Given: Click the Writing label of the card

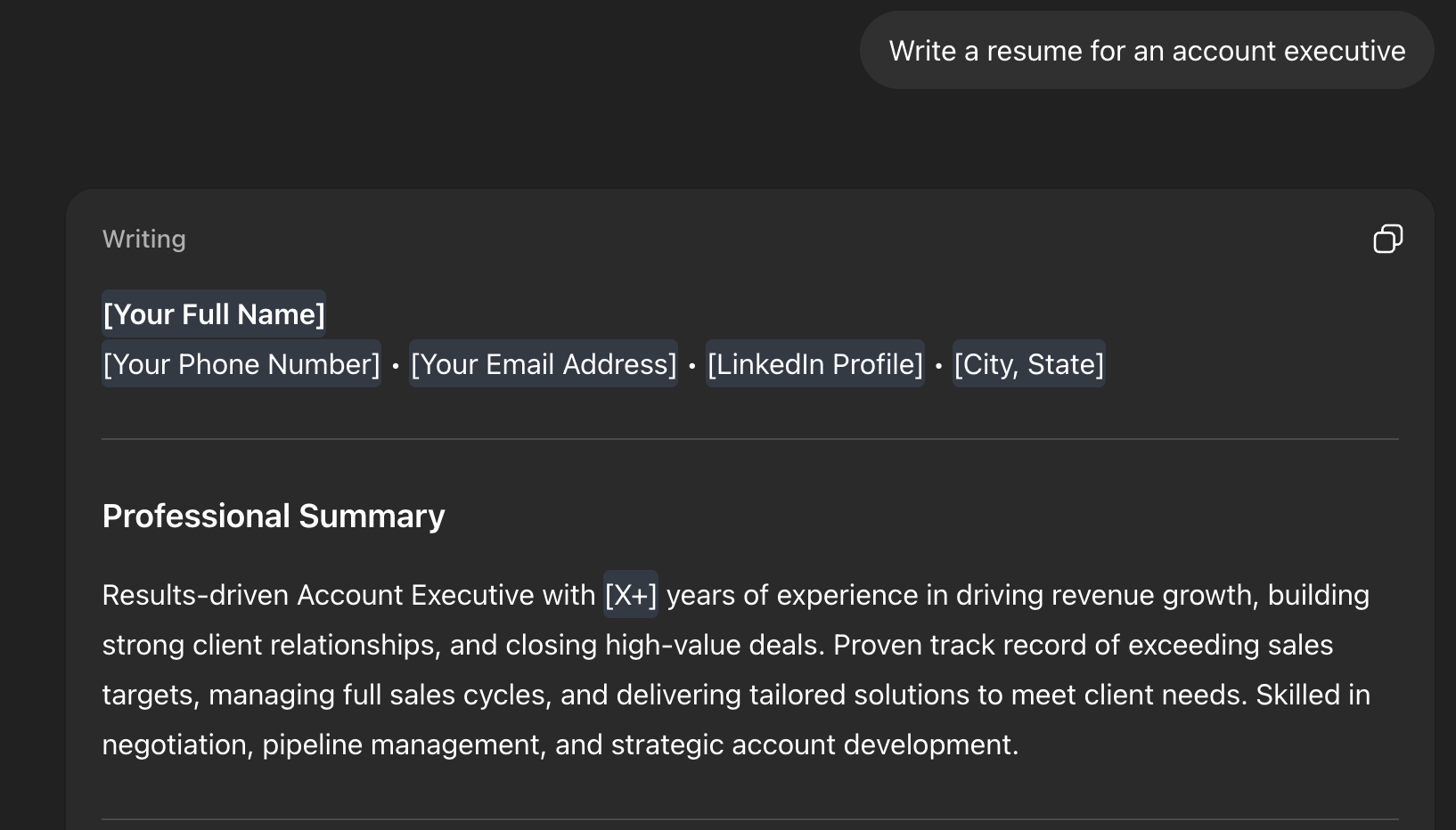Looking at the screenshot, I should tap(144, 239).
